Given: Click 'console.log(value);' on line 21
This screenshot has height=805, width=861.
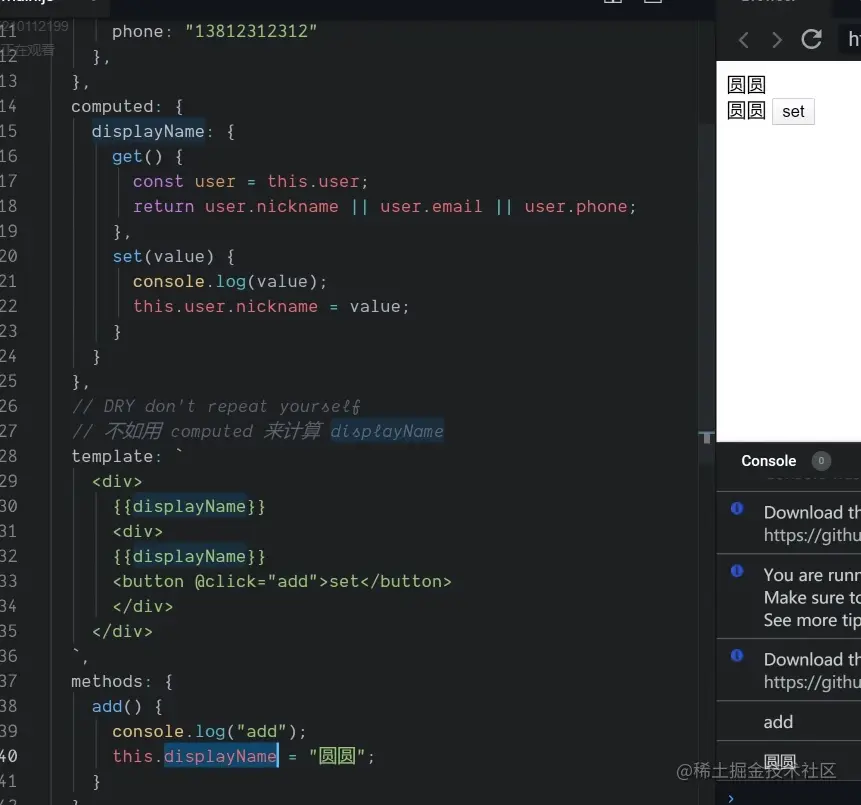Looking at the screenshot, I should tap(230, 282).
